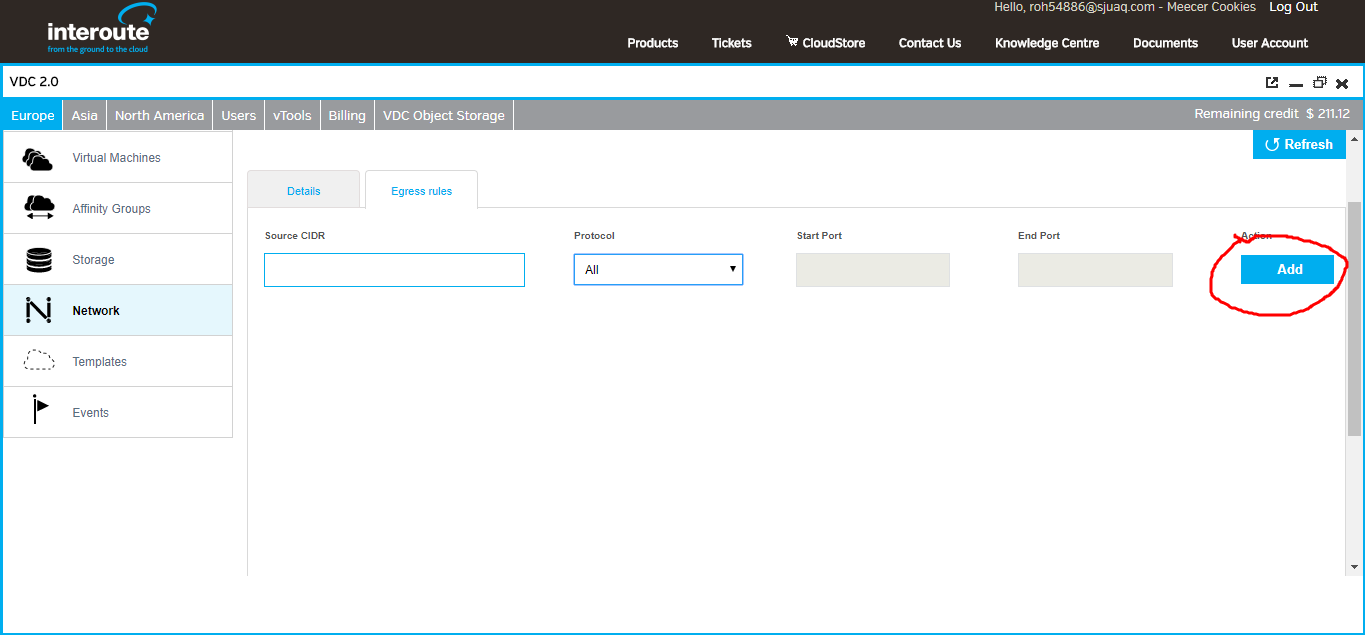
Task: Restore the VDC 2.0 panel size
Action: pos(1320,83)
